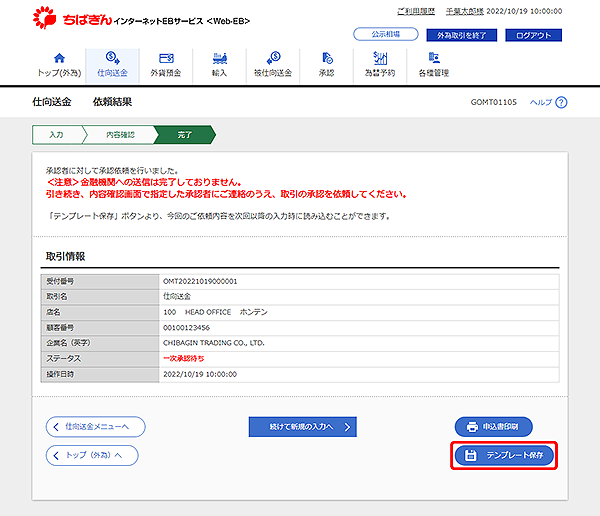Click the ステータス row label
The height and width of the screenshot is (516, 600).
pos(64,358)
